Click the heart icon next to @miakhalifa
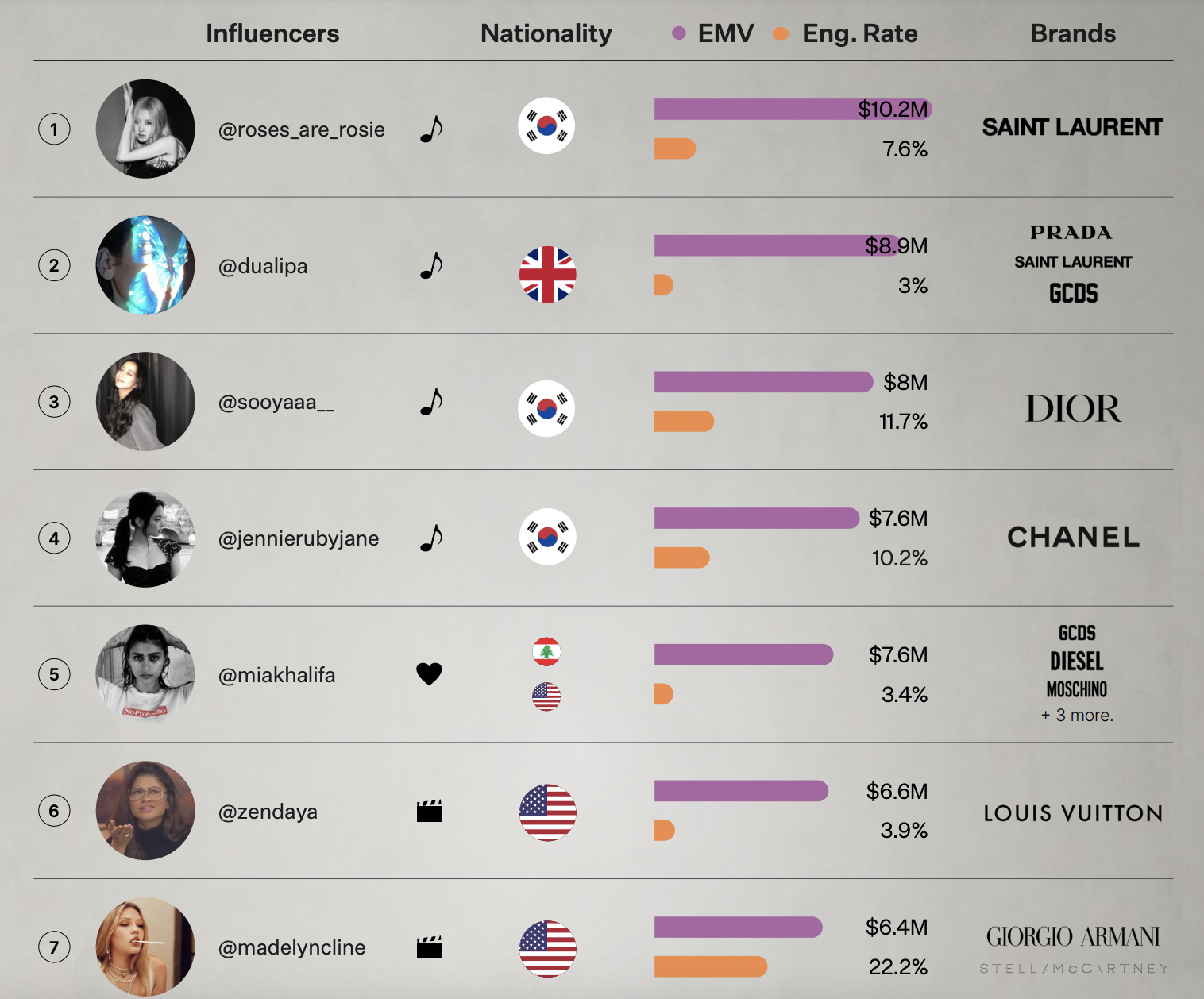 [429, 674]
